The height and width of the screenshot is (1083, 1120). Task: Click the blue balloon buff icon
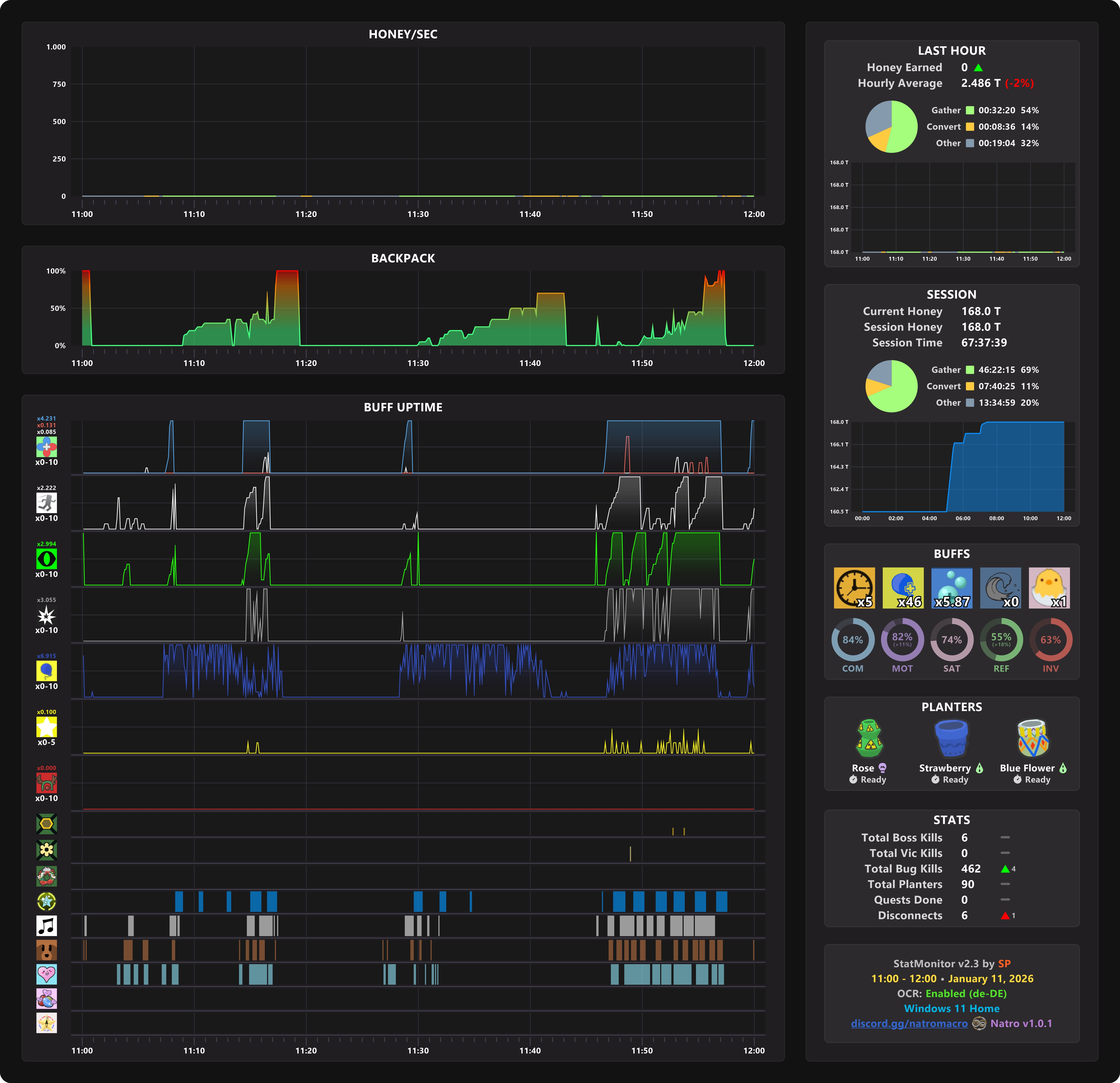[x=46, y=671]
